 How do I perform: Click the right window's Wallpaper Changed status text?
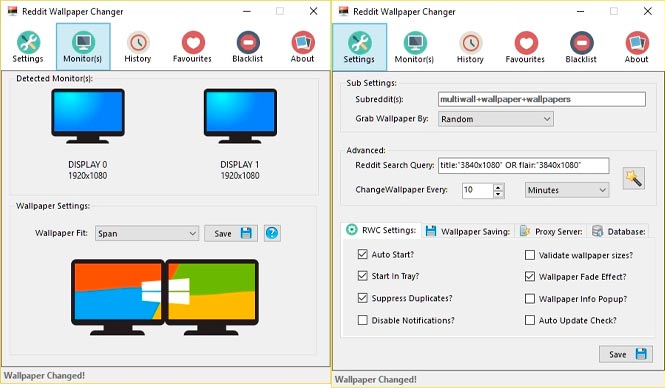[x=376, y=379]
